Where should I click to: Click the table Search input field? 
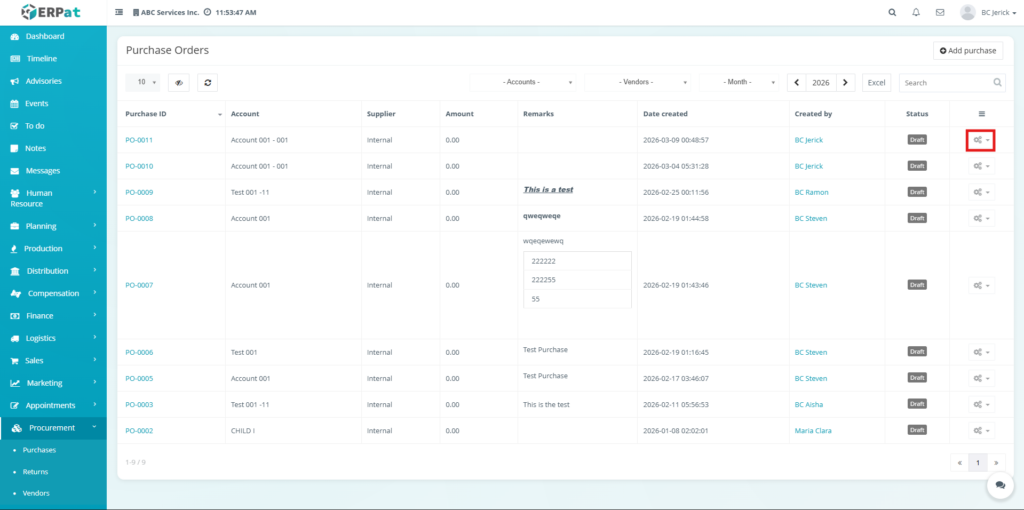click(945, 83)
